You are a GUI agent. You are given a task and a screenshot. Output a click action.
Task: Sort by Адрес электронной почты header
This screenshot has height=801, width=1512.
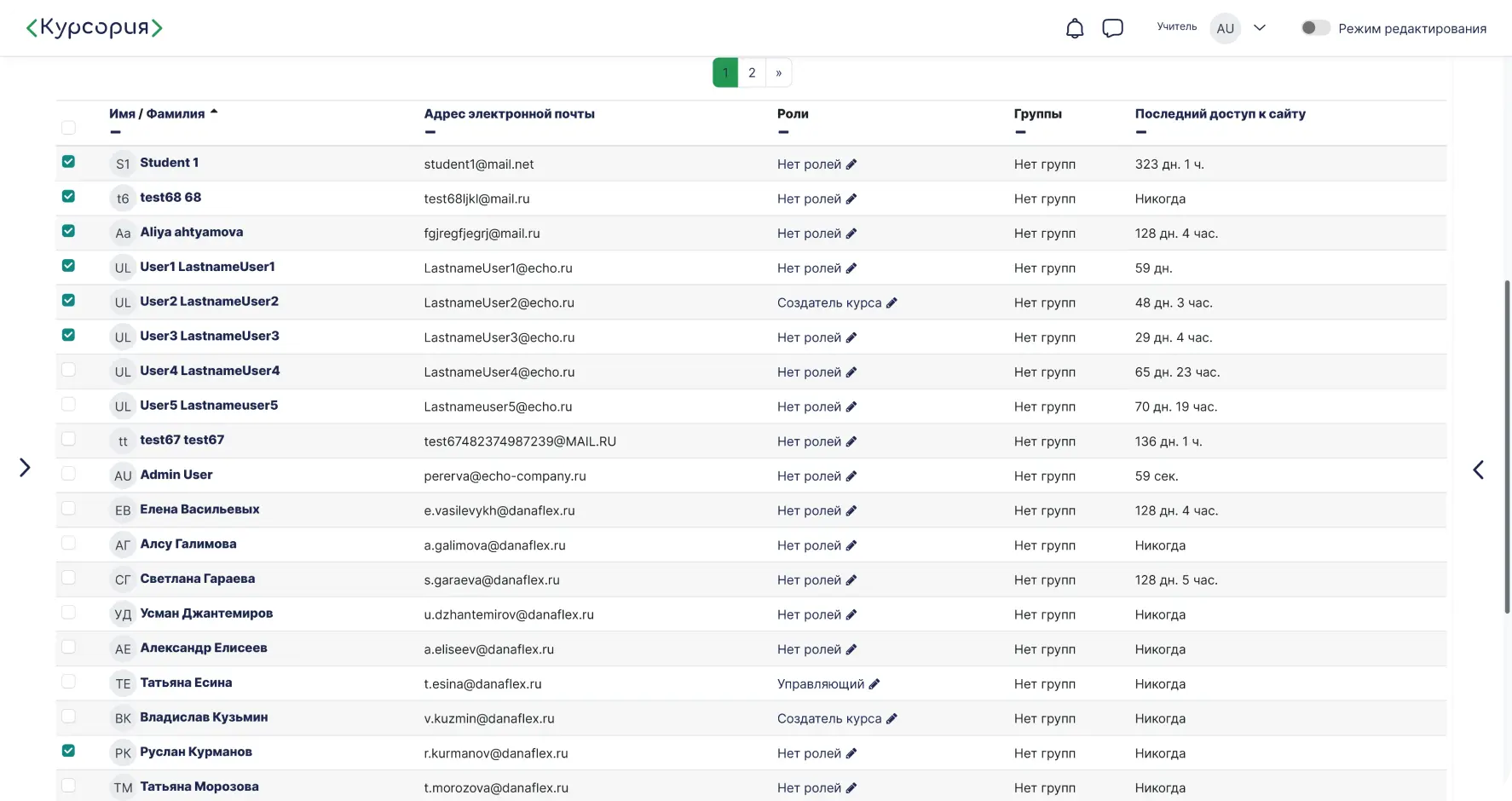[x=509, y=113]
